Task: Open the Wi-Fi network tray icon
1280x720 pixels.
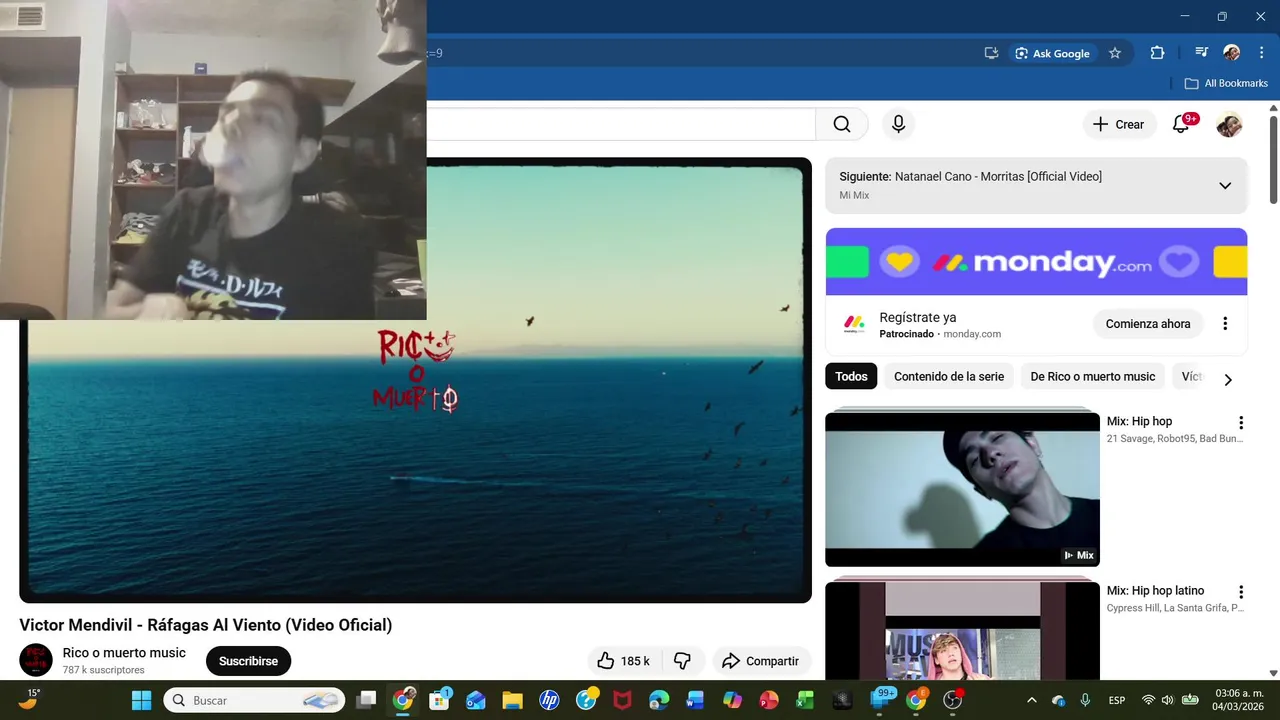Action: 1148,700
